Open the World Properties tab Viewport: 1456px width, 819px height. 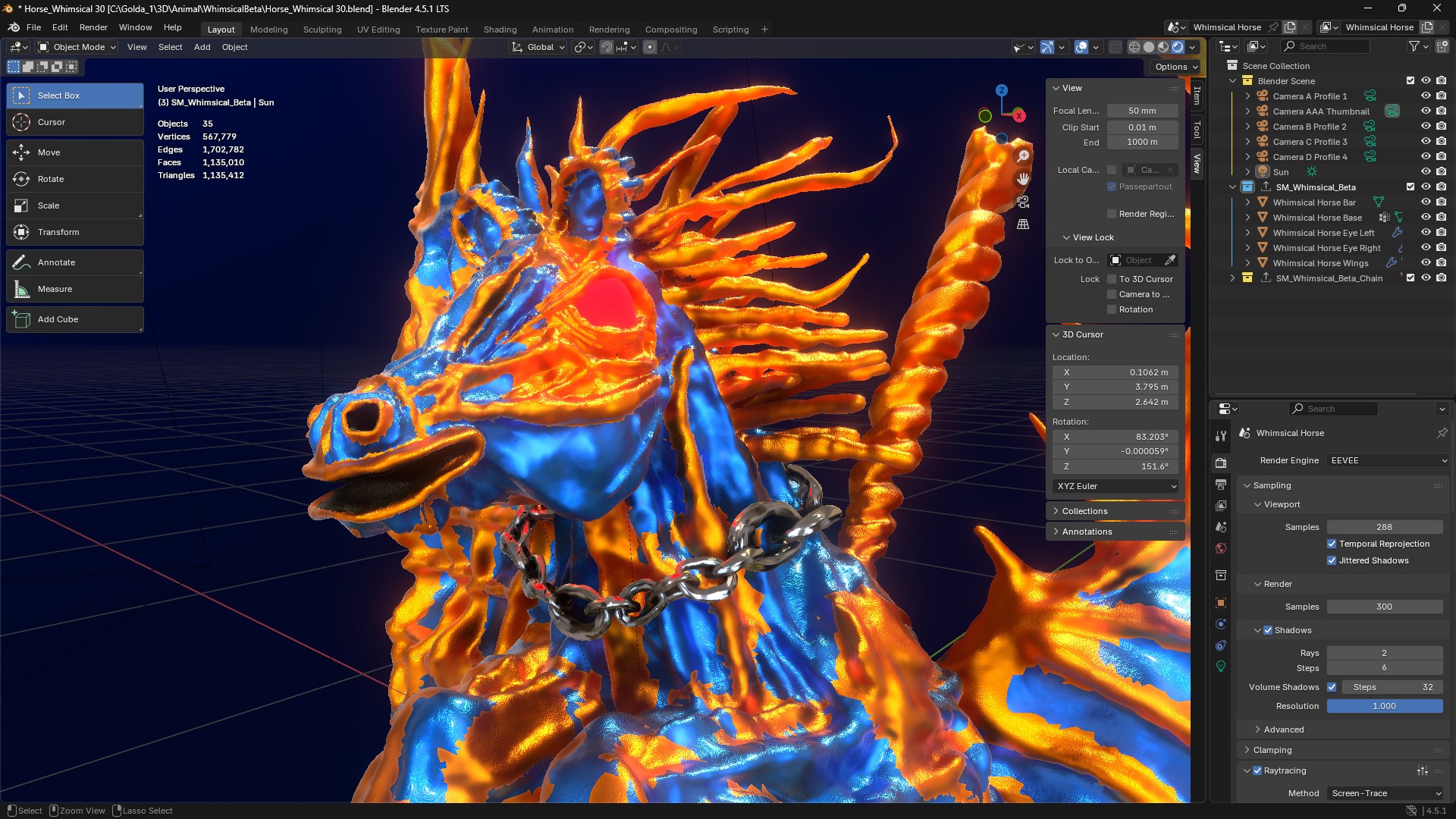[1221, 548]
